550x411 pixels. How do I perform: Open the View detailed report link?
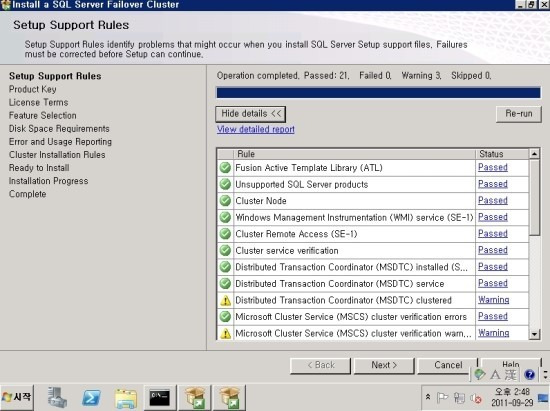click(x=256, y=129)
